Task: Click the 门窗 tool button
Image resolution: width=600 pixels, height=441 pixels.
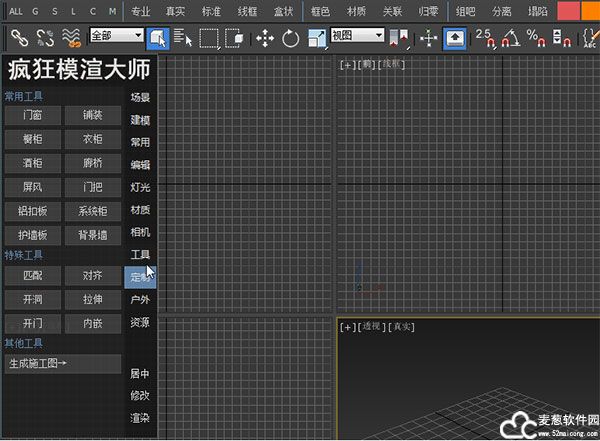Action: [32, 115]
